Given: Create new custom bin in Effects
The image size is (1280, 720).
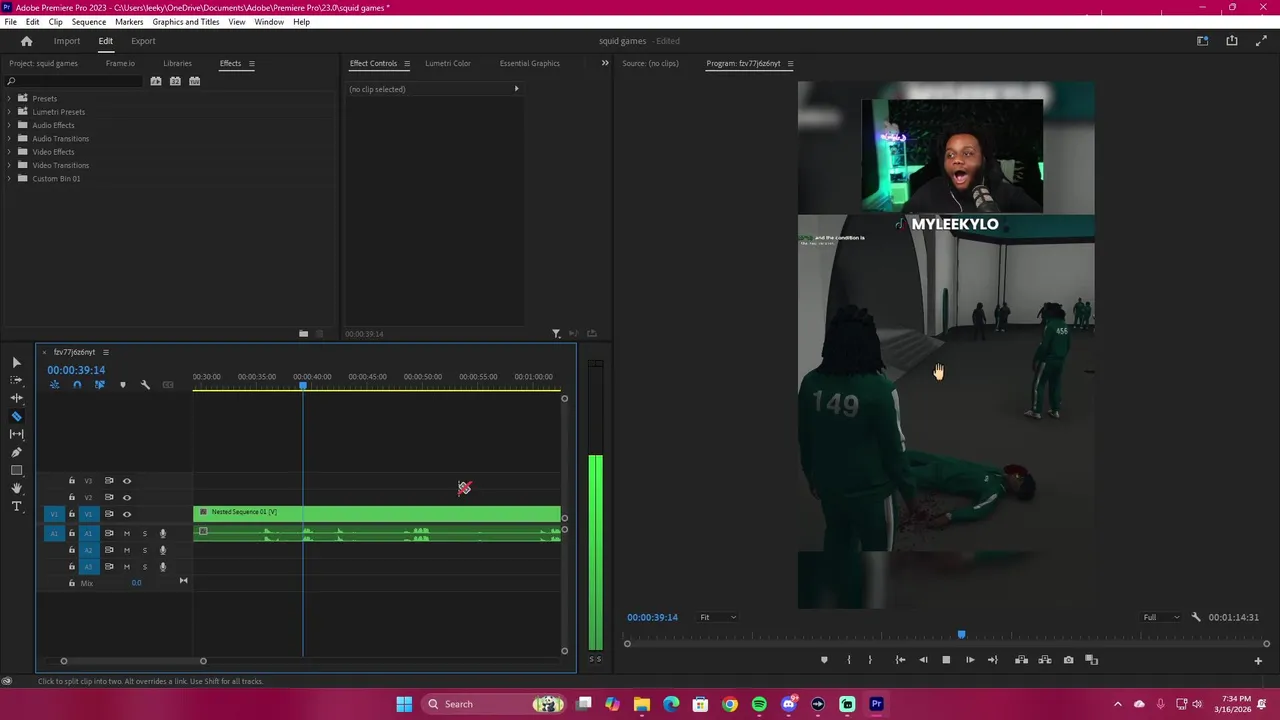Looking at the screenshot, I should (x=303, y=334).
